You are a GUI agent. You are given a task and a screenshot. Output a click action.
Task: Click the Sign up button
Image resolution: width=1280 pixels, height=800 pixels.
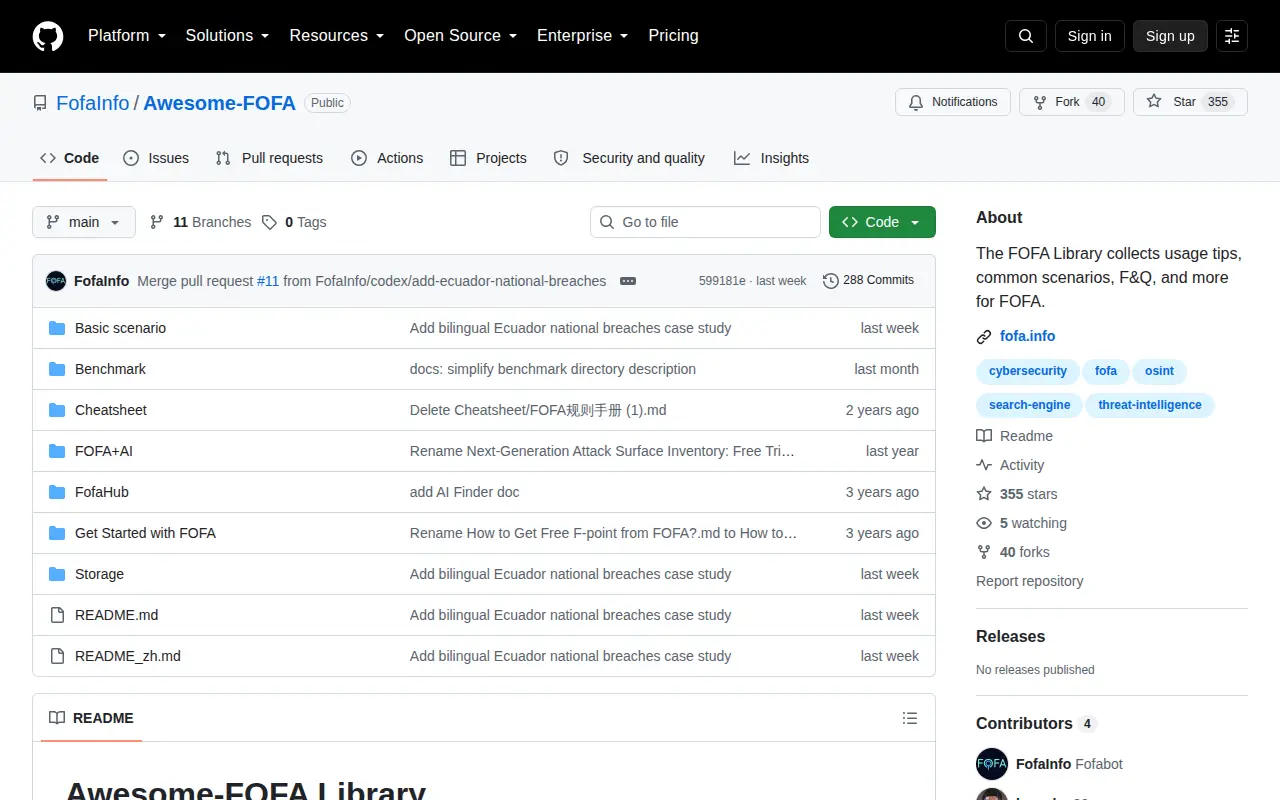coord(1170,36)
